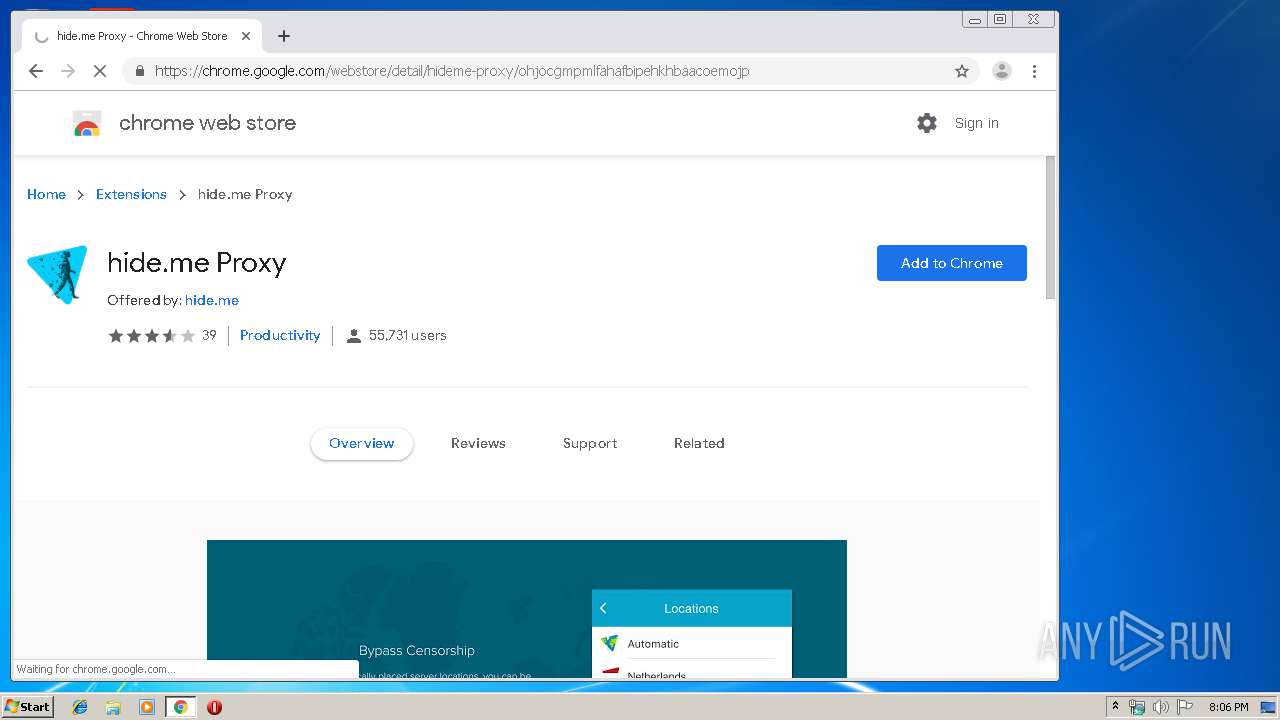Image resolution: width=1280 pixels, height=720 pixels.
Task: Click the site lock padlock icon
Action: coord(139,71)
